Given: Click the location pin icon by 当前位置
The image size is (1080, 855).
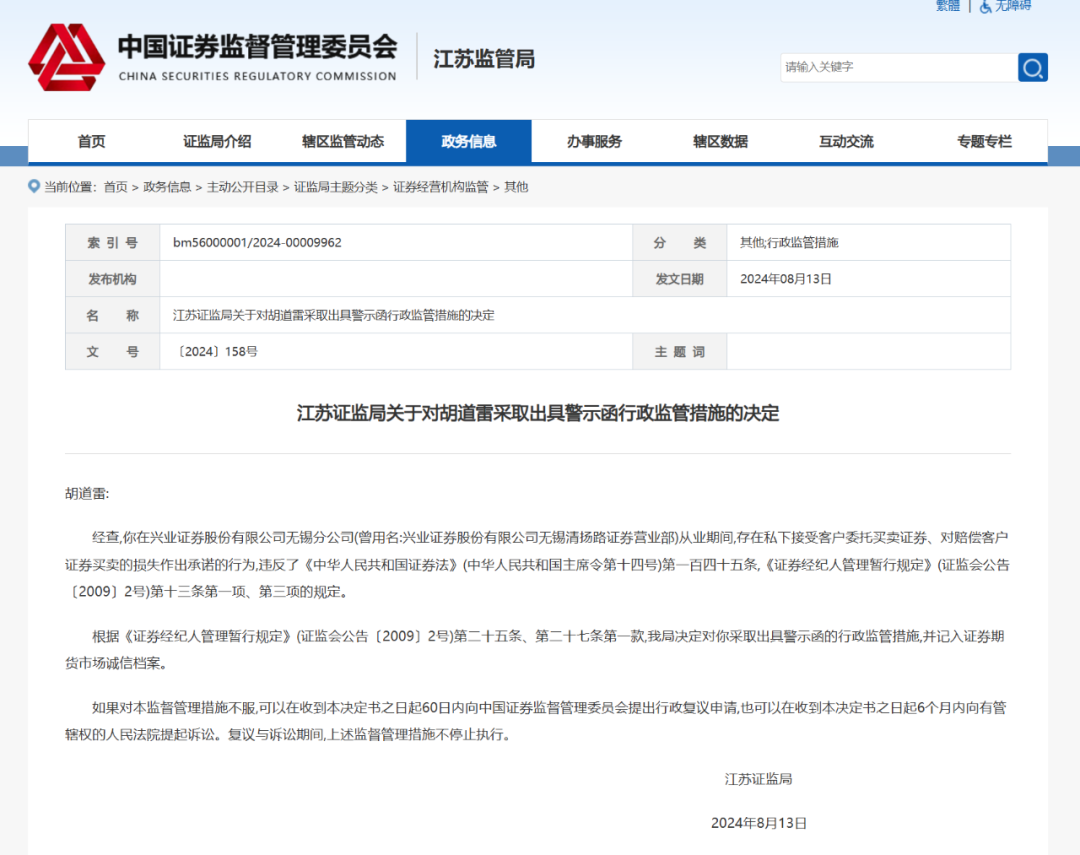Looking at the screenshot, I should [34, 187].
